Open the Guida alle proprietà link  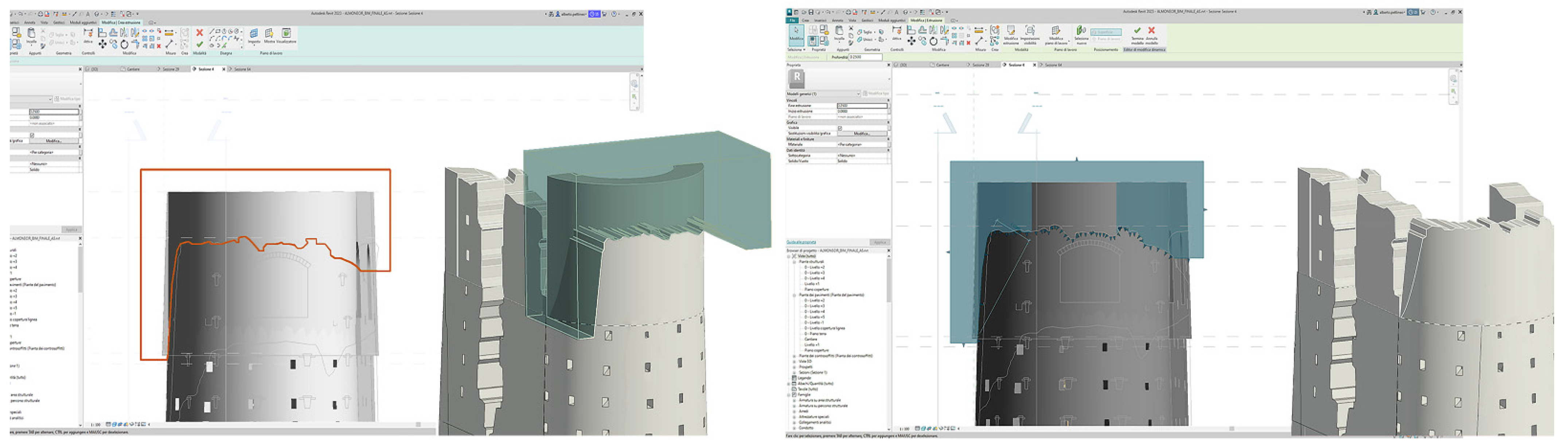pyautogui.click(x=801, y=242)
